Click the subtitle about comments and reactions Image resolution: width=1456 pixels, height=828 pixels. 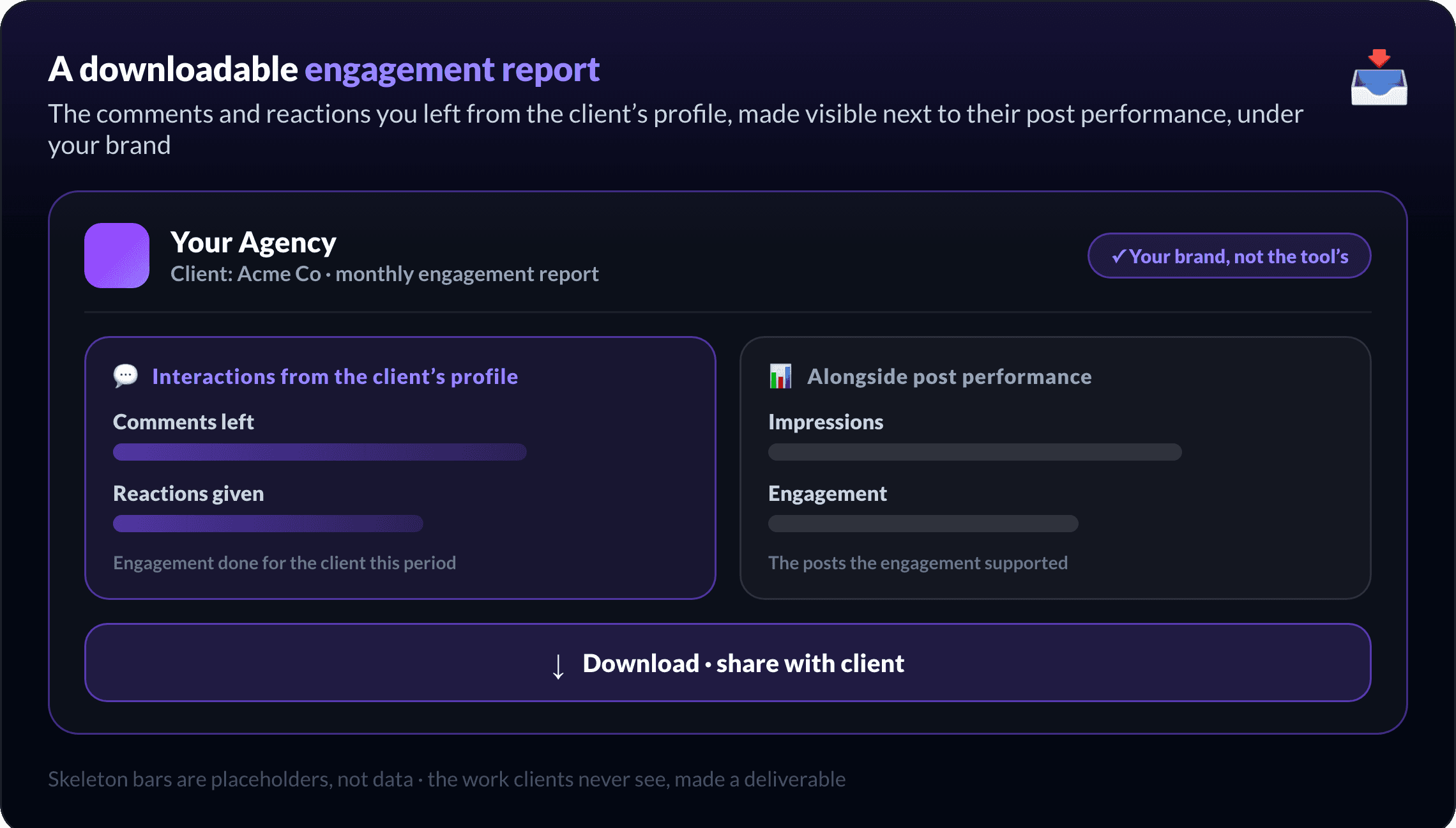coord(676,129)
